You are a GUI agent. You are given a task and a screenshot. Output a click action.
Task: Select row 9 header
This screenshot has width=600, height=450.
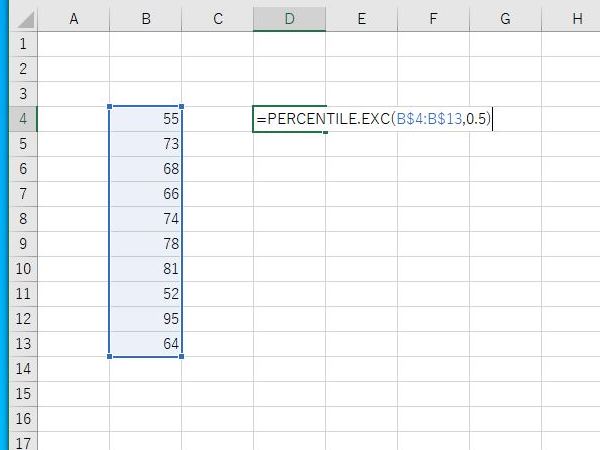pos(23,244)
